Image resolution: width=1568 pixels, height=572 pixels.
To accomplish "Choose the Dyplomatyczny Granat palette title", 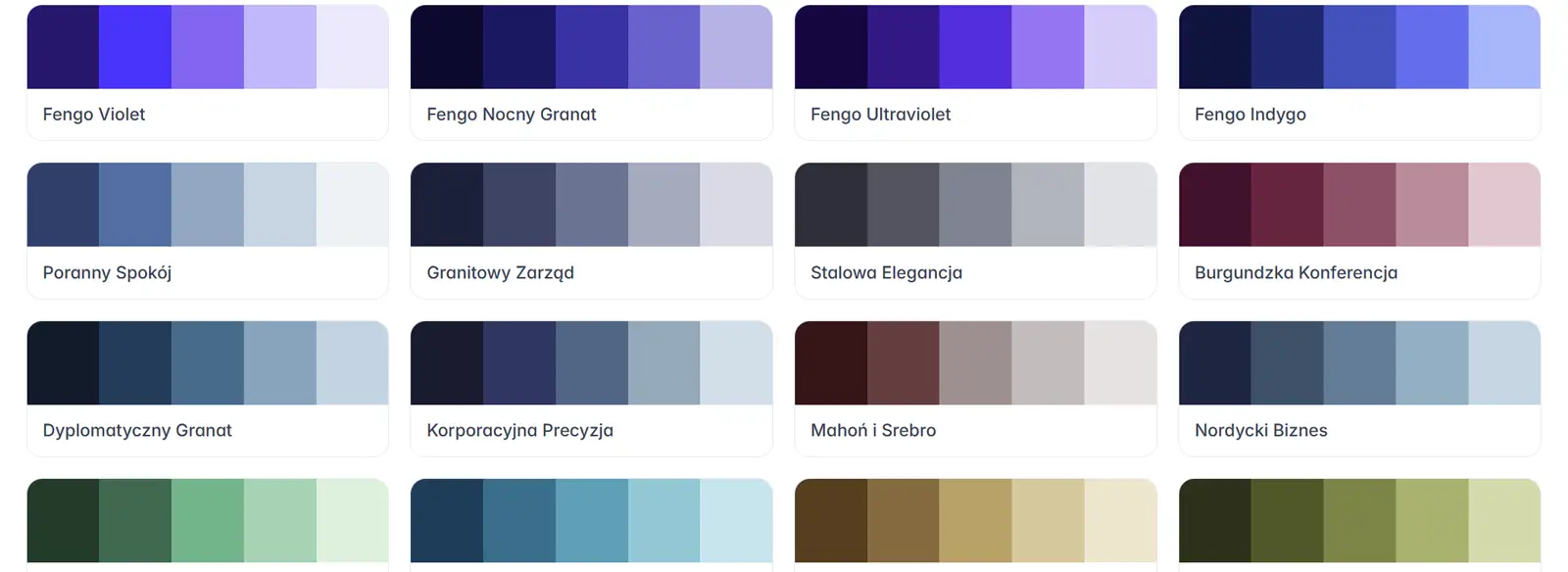I will click(x=137, y=430).
